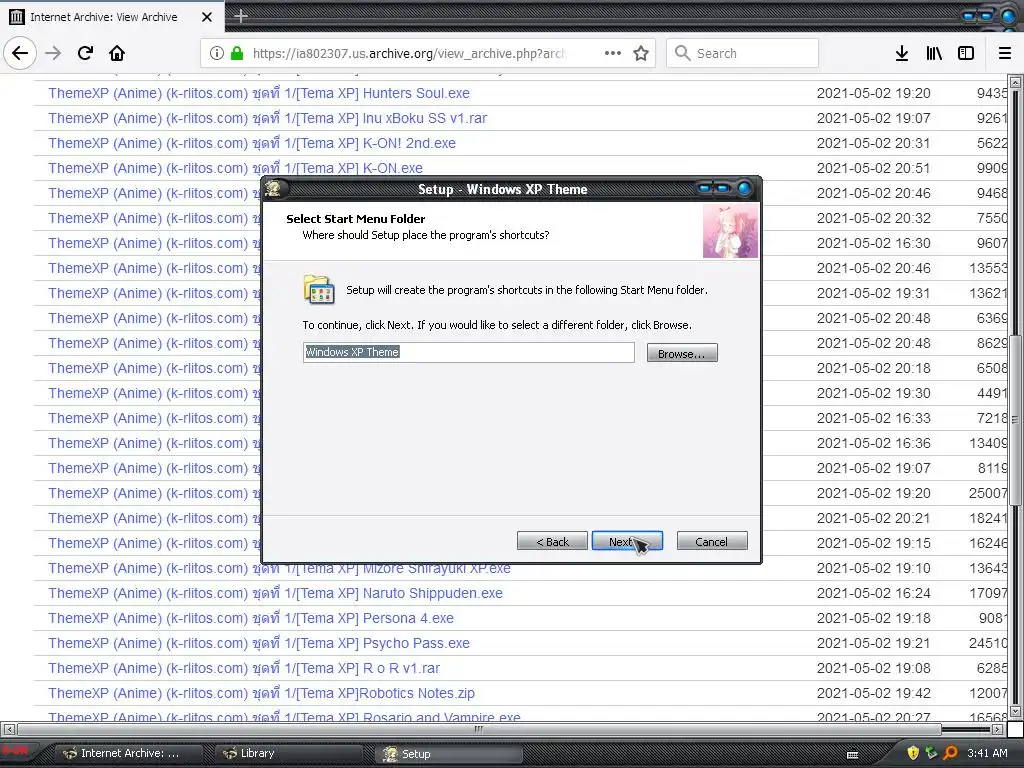Open Persona 4.exe link
The image size is (1024, 768).
pyautogui.click(x=251, y=618)
